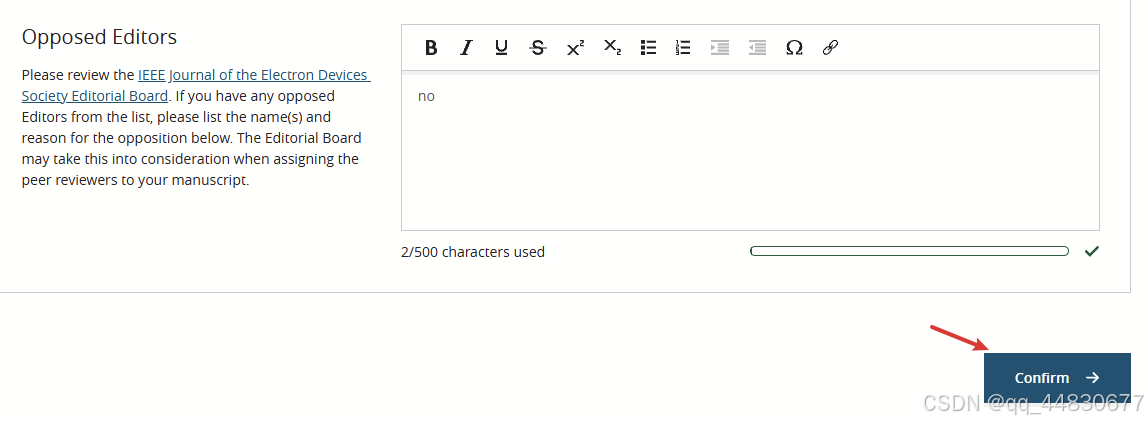Click the typed text 'no' in editor
Viewport: 1148px width, 423px height.
tap(426, 96)
